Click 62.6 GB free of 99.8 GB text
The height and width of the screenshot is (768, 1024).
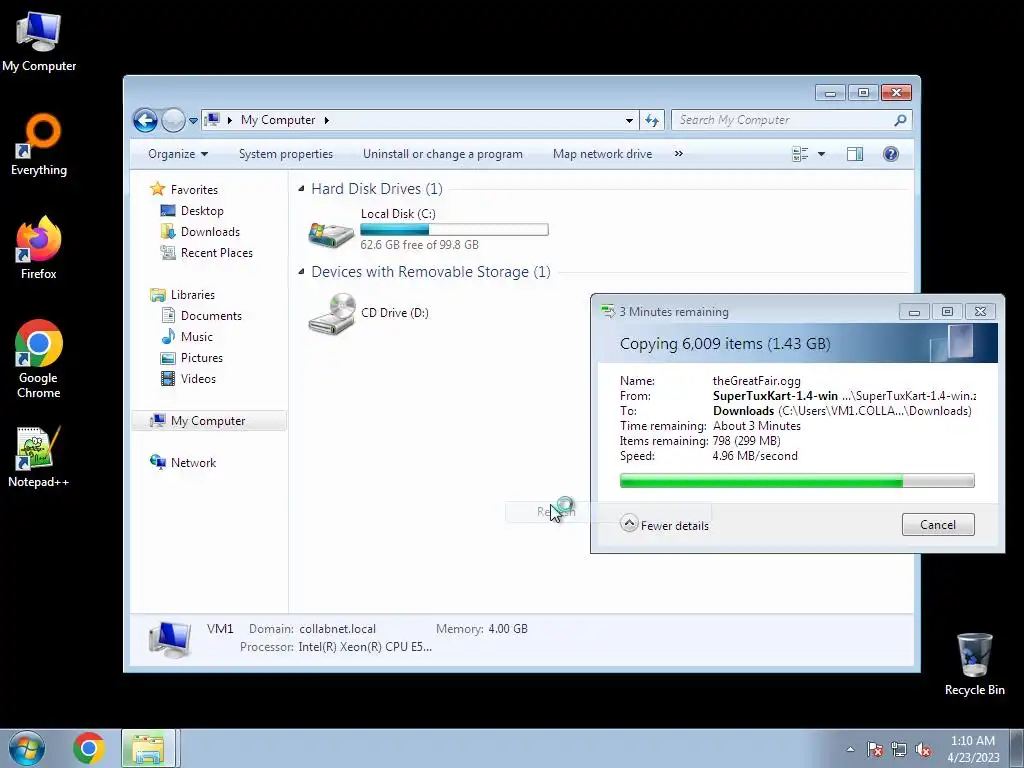point(419,245)
